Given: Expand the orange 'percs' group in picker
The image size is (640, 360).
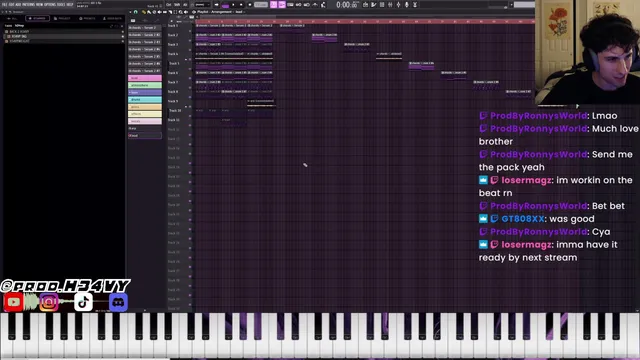Looking at the screenshot, I should [145, 107].
